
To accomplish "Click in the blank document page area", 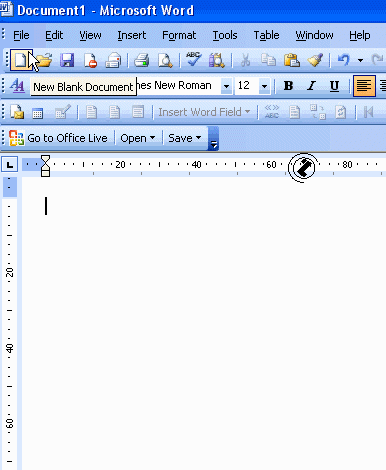I will point(203,323).
